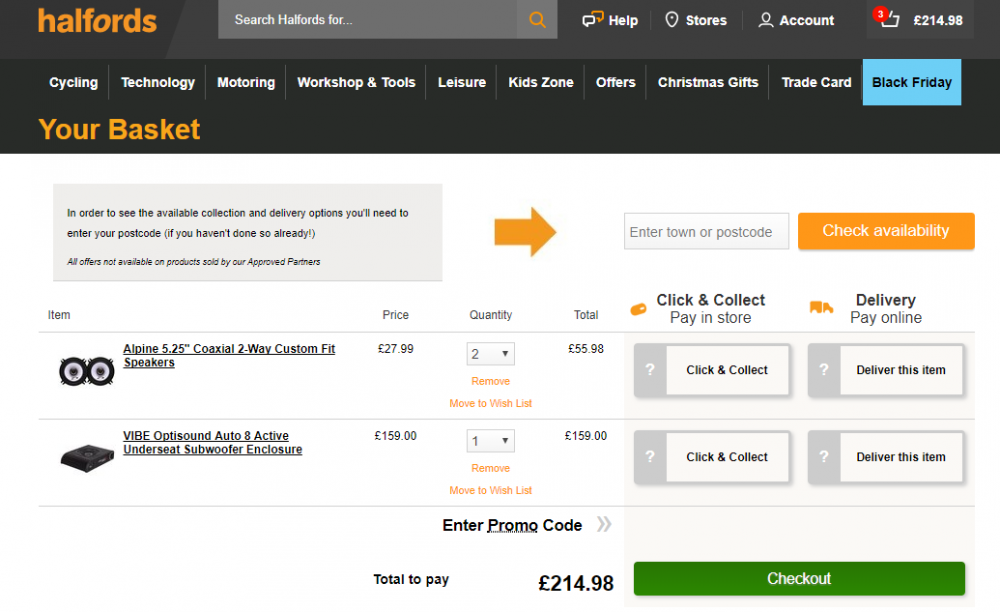This screenshot has width=1000, height=612.
Task: Open the basket icon with 3 items
Action: (886, 18)
